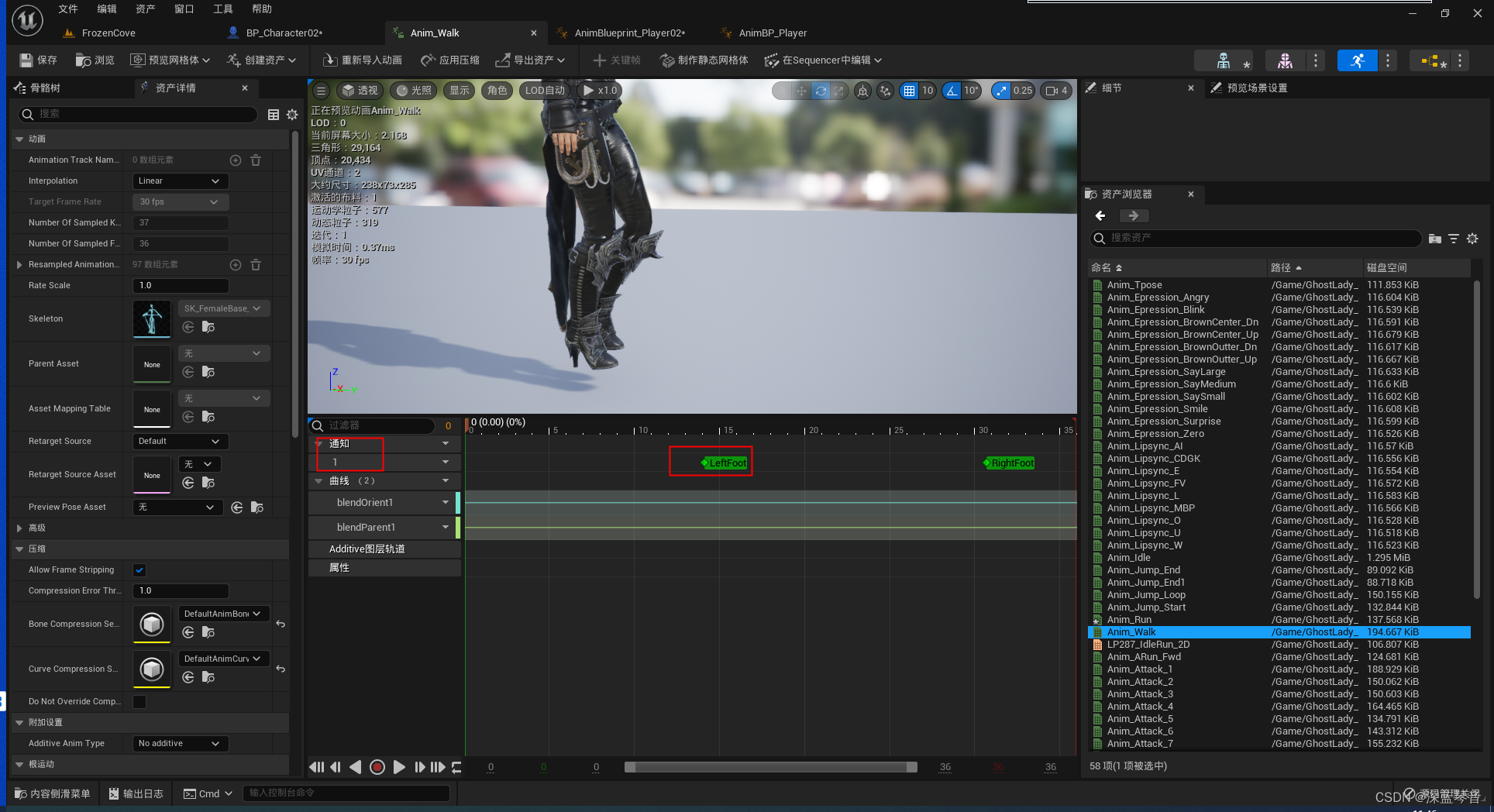
Task: Switch to the 骨骼树 skeleton tree tab
Action: (x=46, y=88)
